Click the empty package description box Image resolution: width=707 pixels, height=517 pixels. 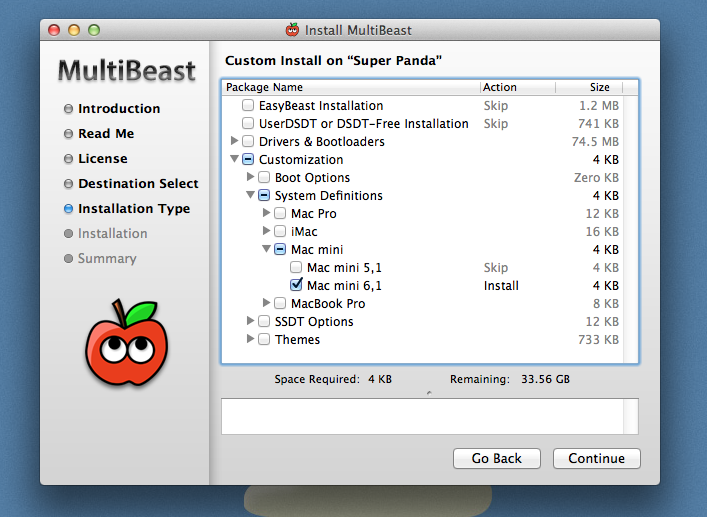(430, 416)
